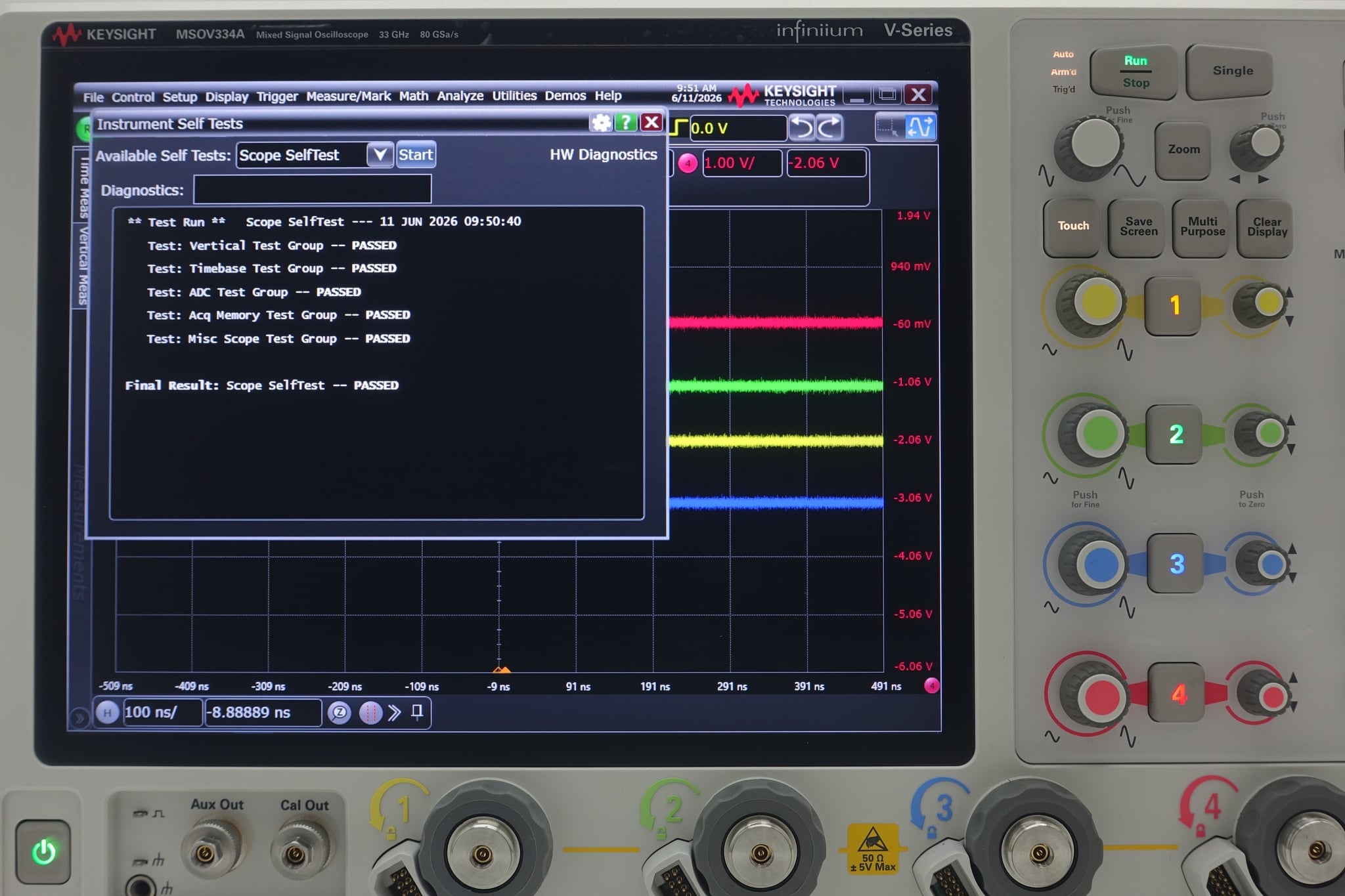Toggle channel 1 yellow button
The height and width of the screenshot is (896, 1345).
pos(1174,305)
